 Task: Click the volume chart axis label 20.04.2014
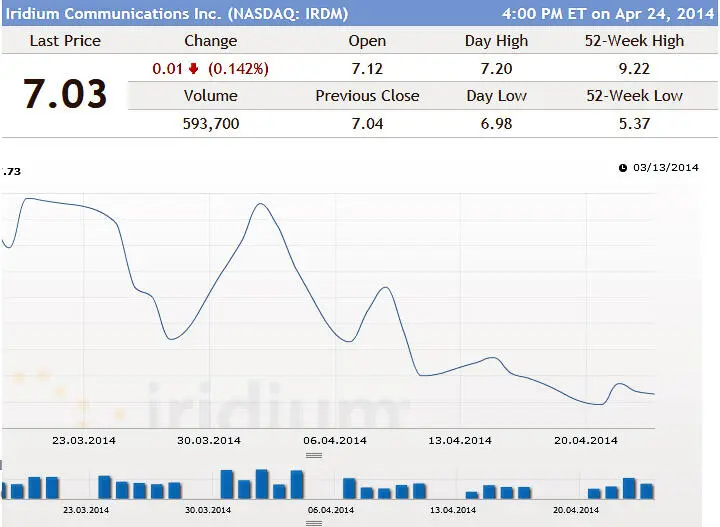[576, 510]
